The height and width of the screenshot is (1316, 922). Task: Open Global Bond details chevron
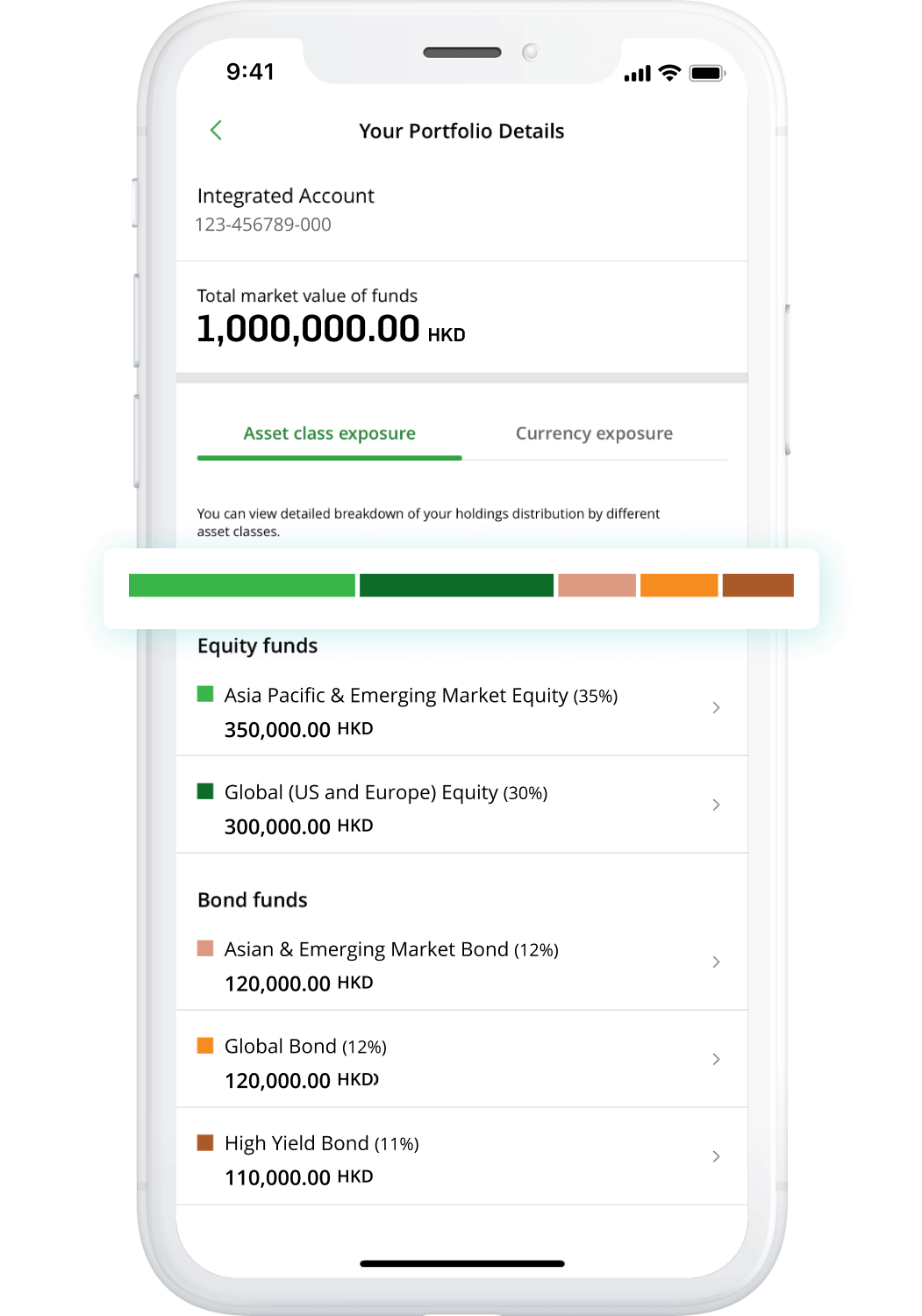click(716, 1059)
